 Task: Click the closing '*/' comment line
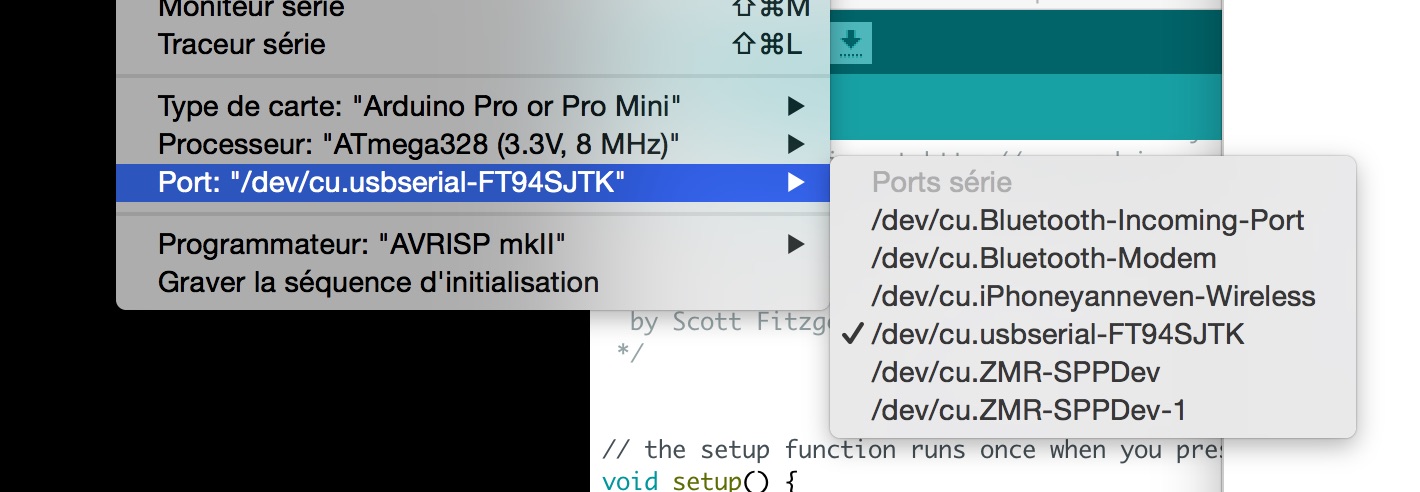[x=630, y=352]
